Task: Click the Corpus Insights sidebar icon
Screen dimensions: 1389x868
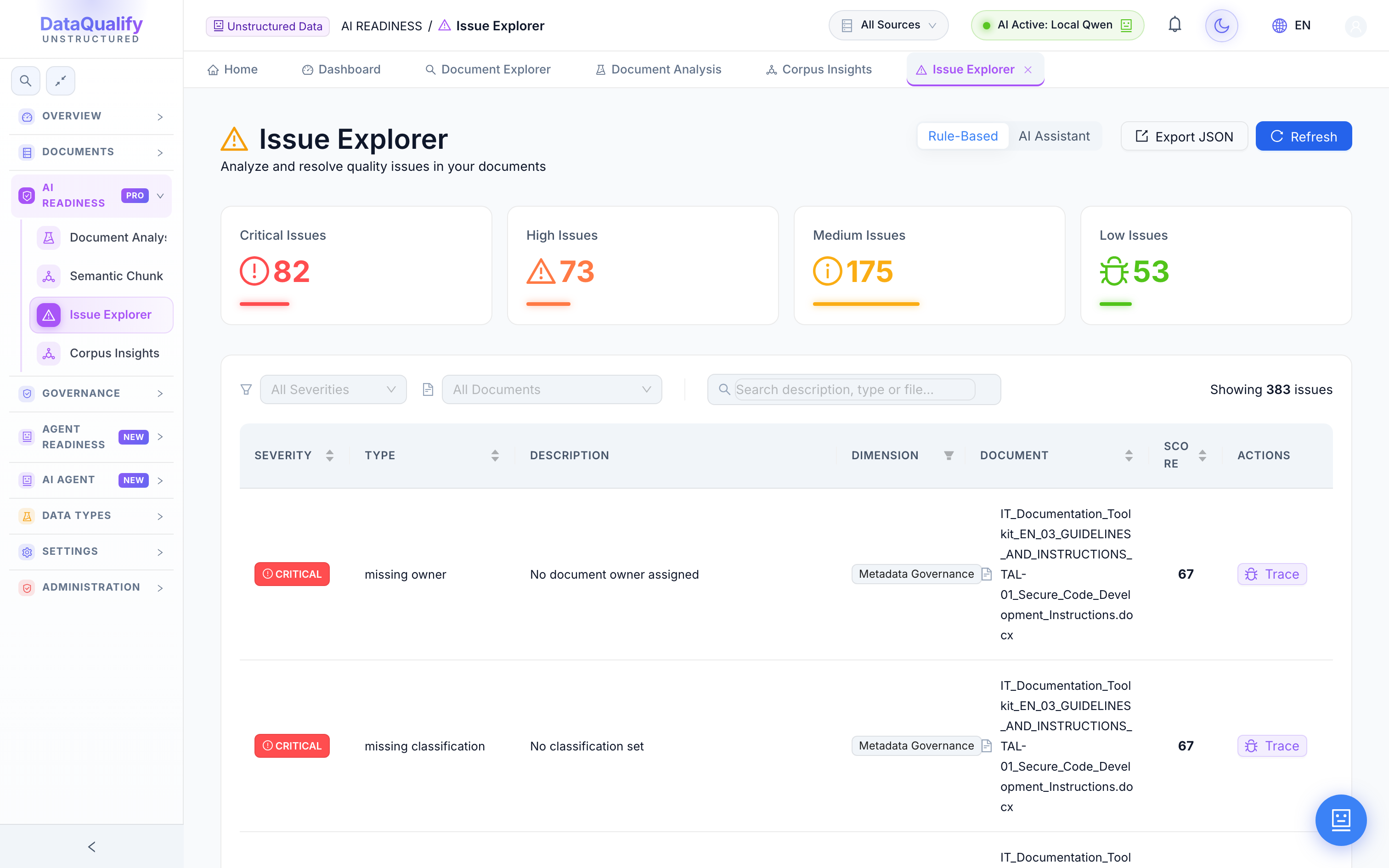Action: (x=49, y=354)
